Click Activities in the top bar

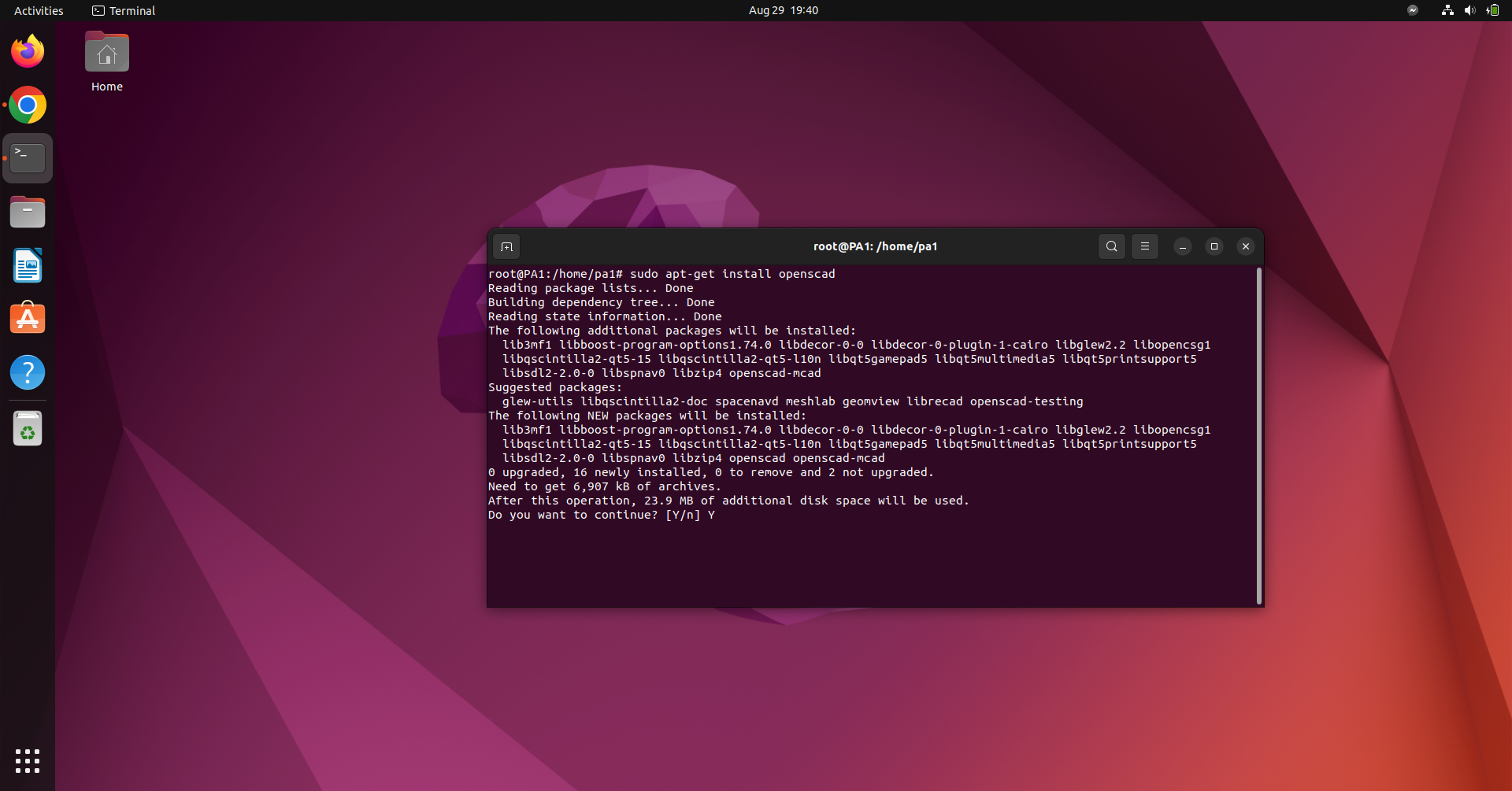click(39, 11)
